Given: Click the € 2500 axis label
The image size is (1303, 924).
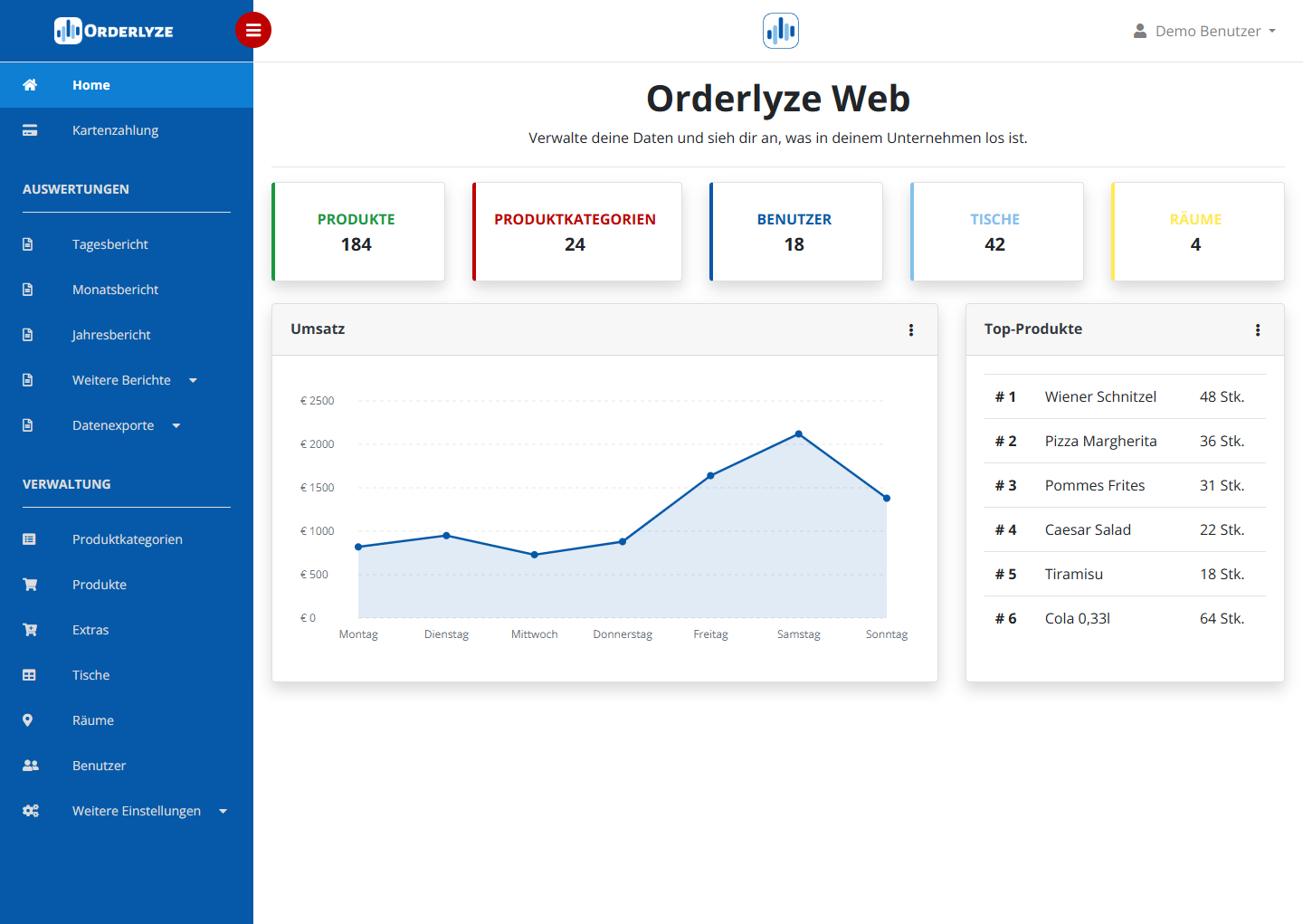Looking at the screenshot, I should [318, 401].
